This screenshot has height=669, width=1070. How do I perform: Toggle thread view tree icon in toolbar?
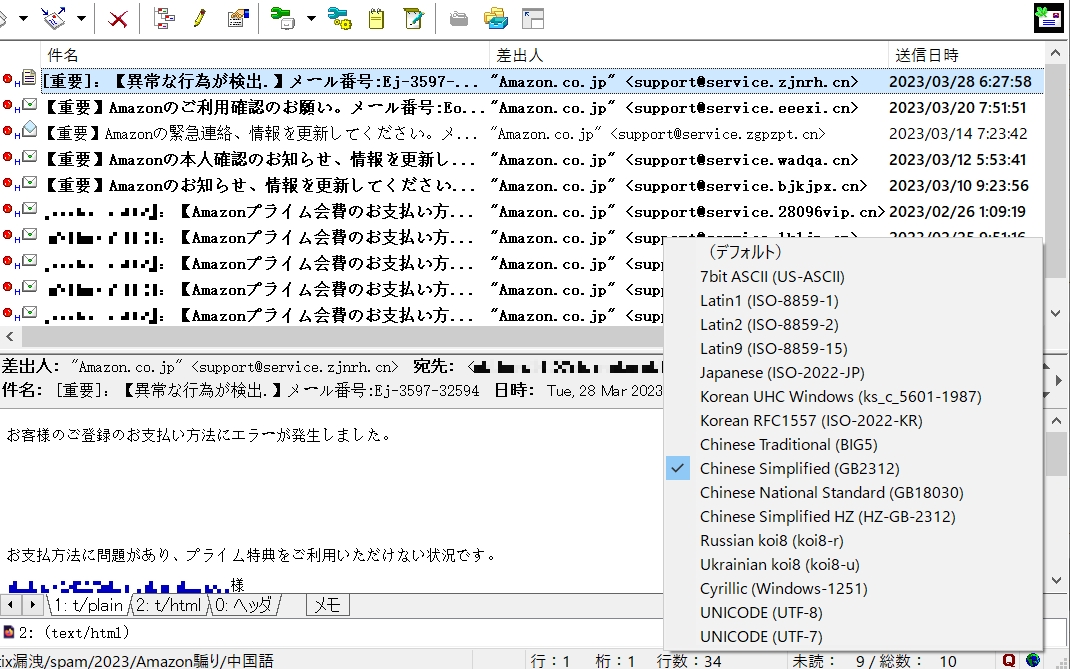[164, 18]
